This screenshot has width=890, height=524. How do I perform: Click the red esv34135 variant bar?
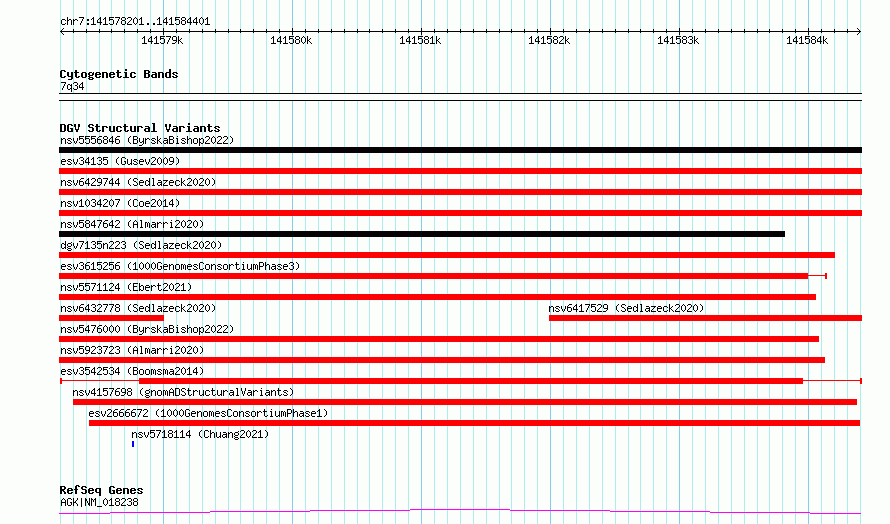[460, 171]
